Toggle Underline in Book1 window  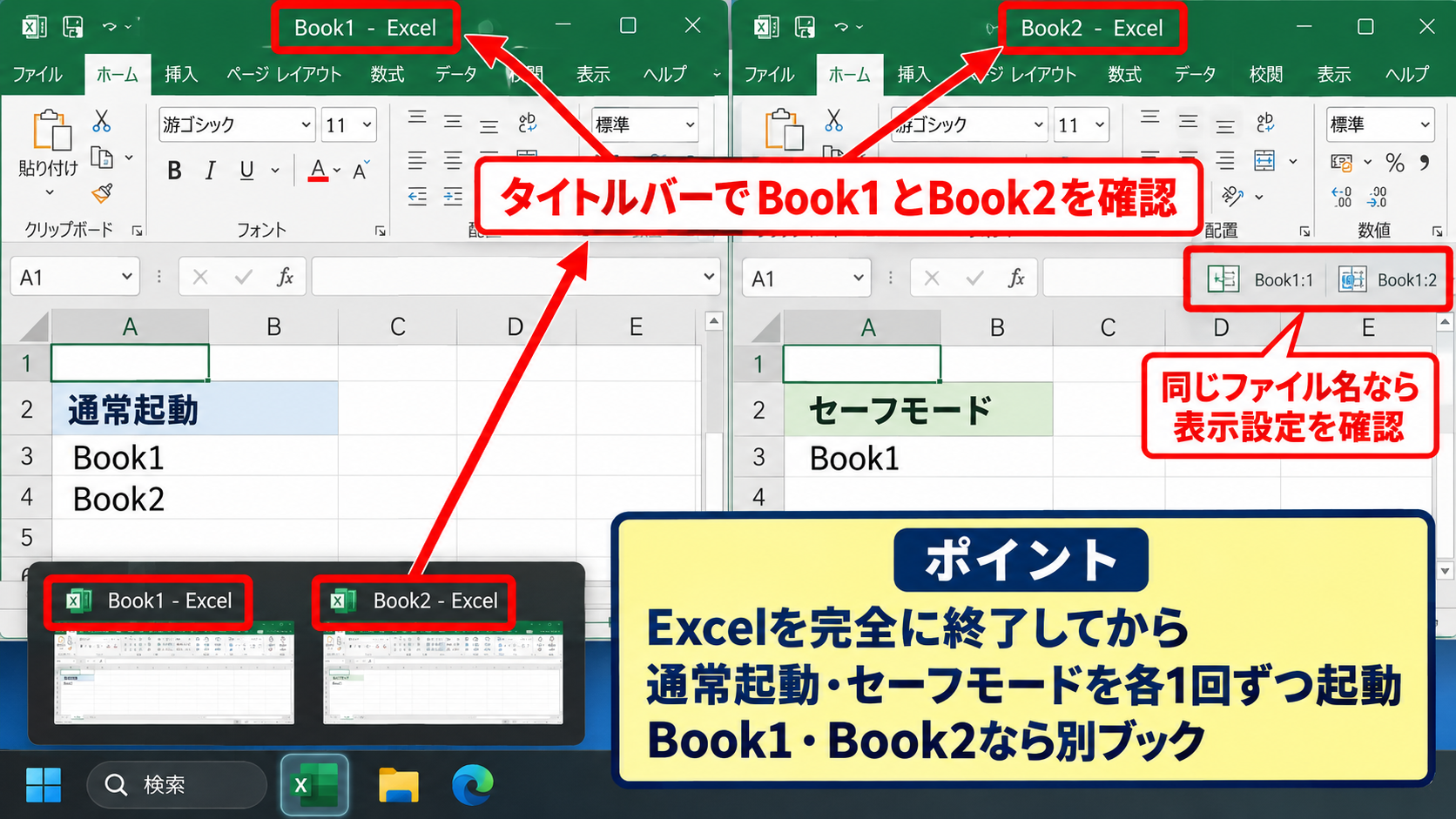click(x=246, y=171)
